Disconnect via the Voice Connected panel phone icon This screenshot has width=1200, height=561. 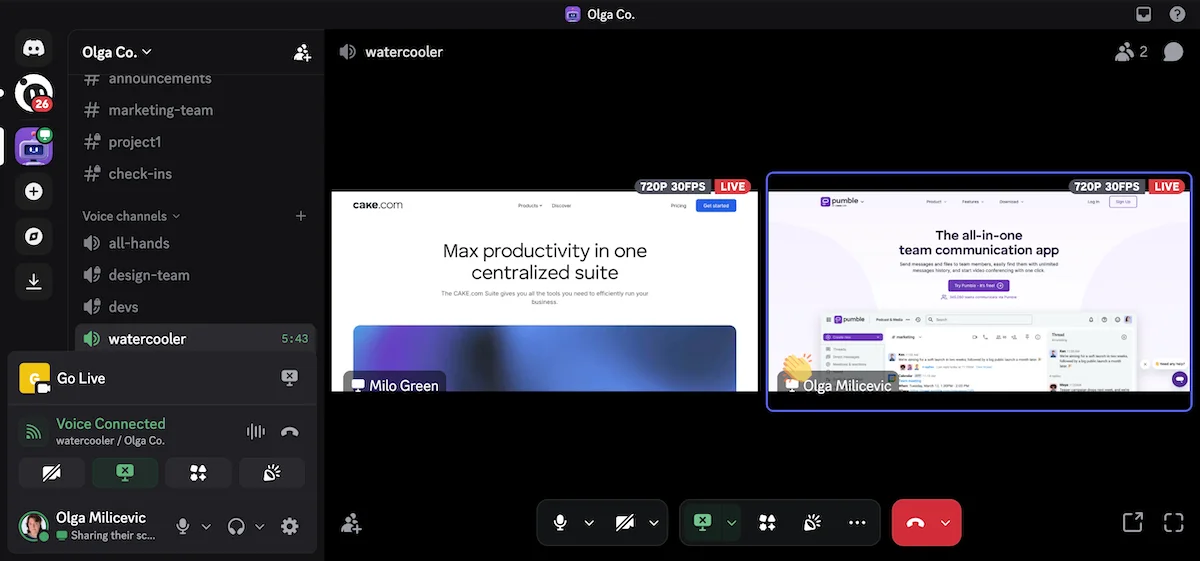[290, 432]
